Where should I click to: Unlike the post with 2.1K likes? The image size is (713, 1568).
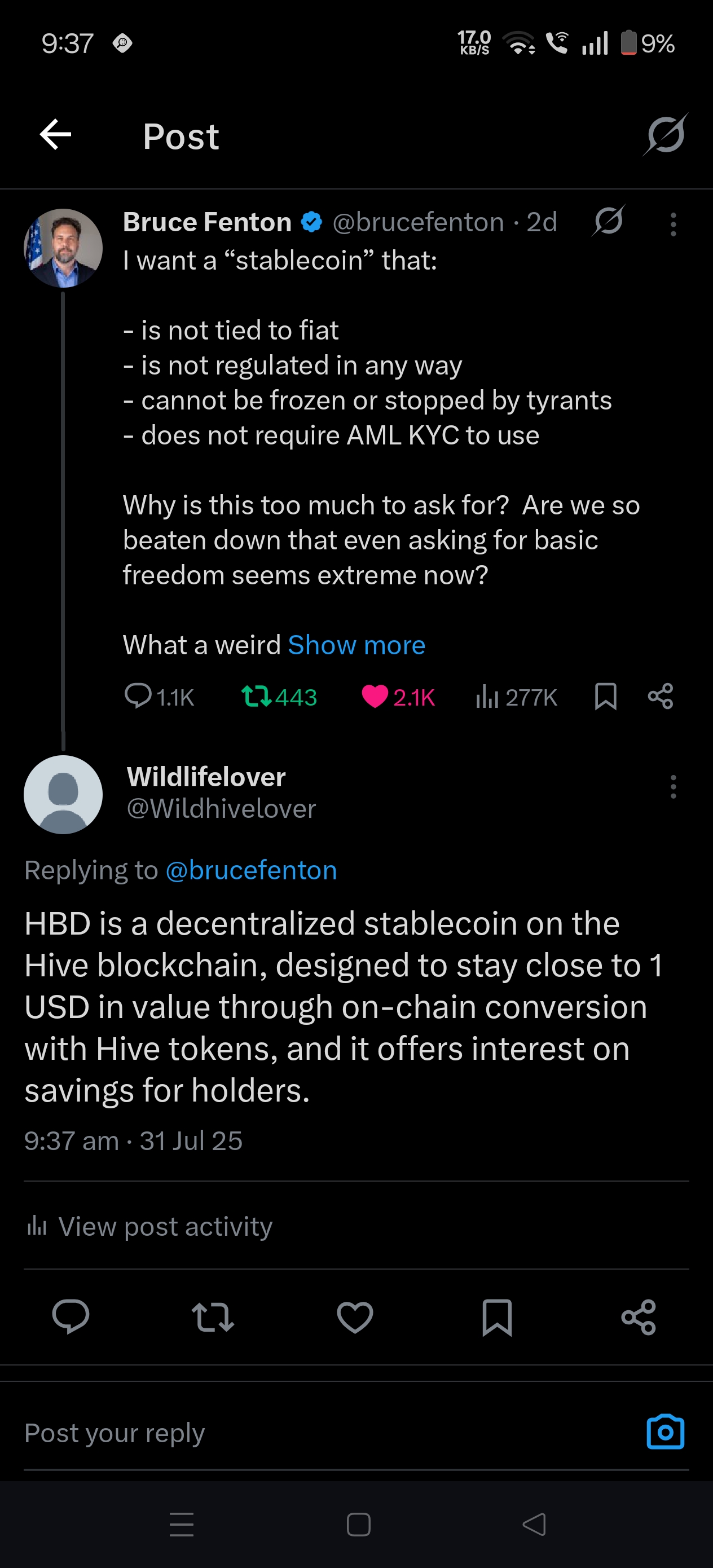coord(375,697)
